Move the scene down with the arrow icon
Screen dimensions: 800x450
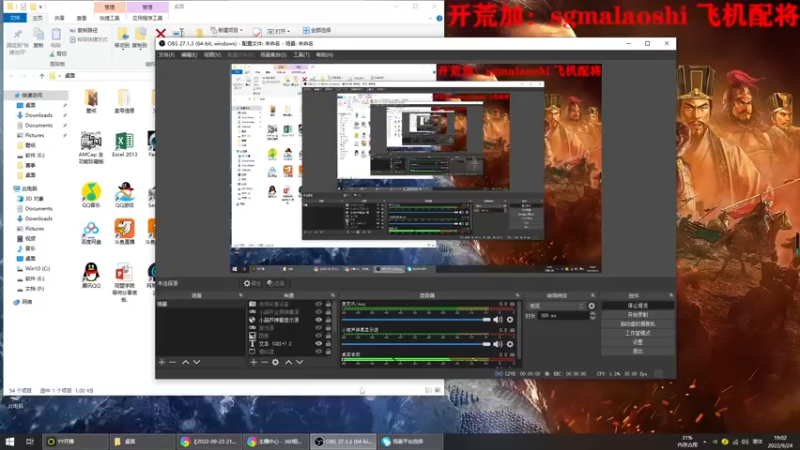(196, 362)
